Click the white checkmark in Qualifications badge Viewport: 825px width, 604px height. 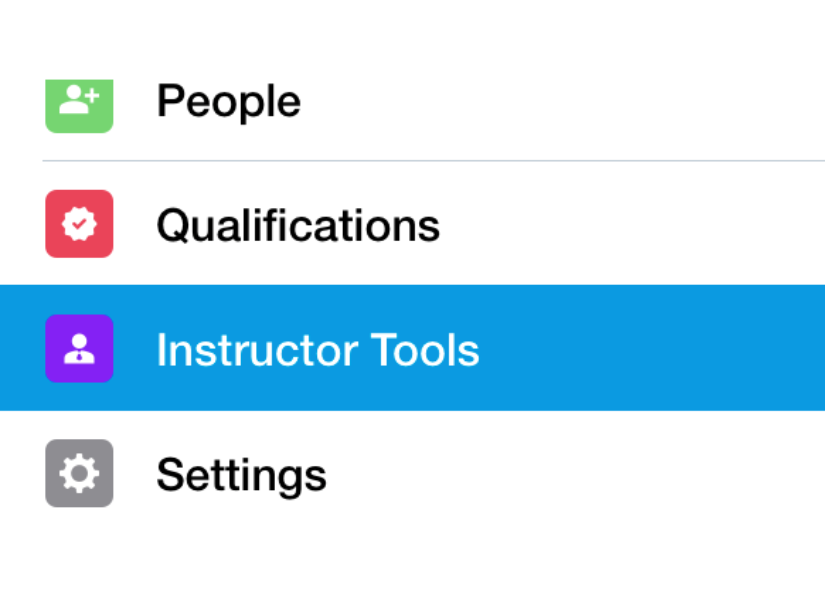click(x=79, y=225)
